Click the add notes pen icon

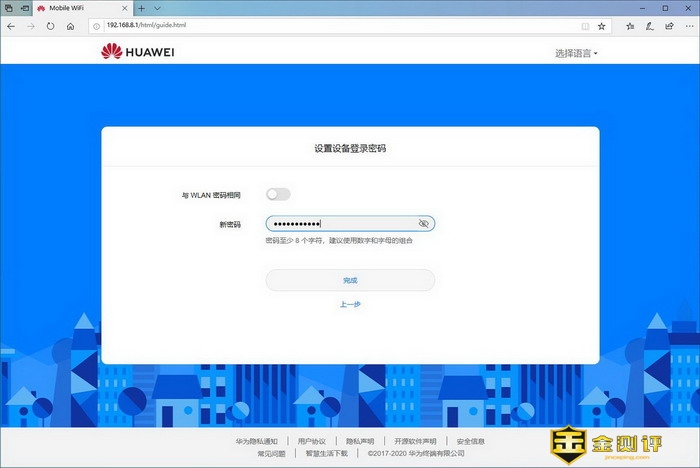[650, 26]
